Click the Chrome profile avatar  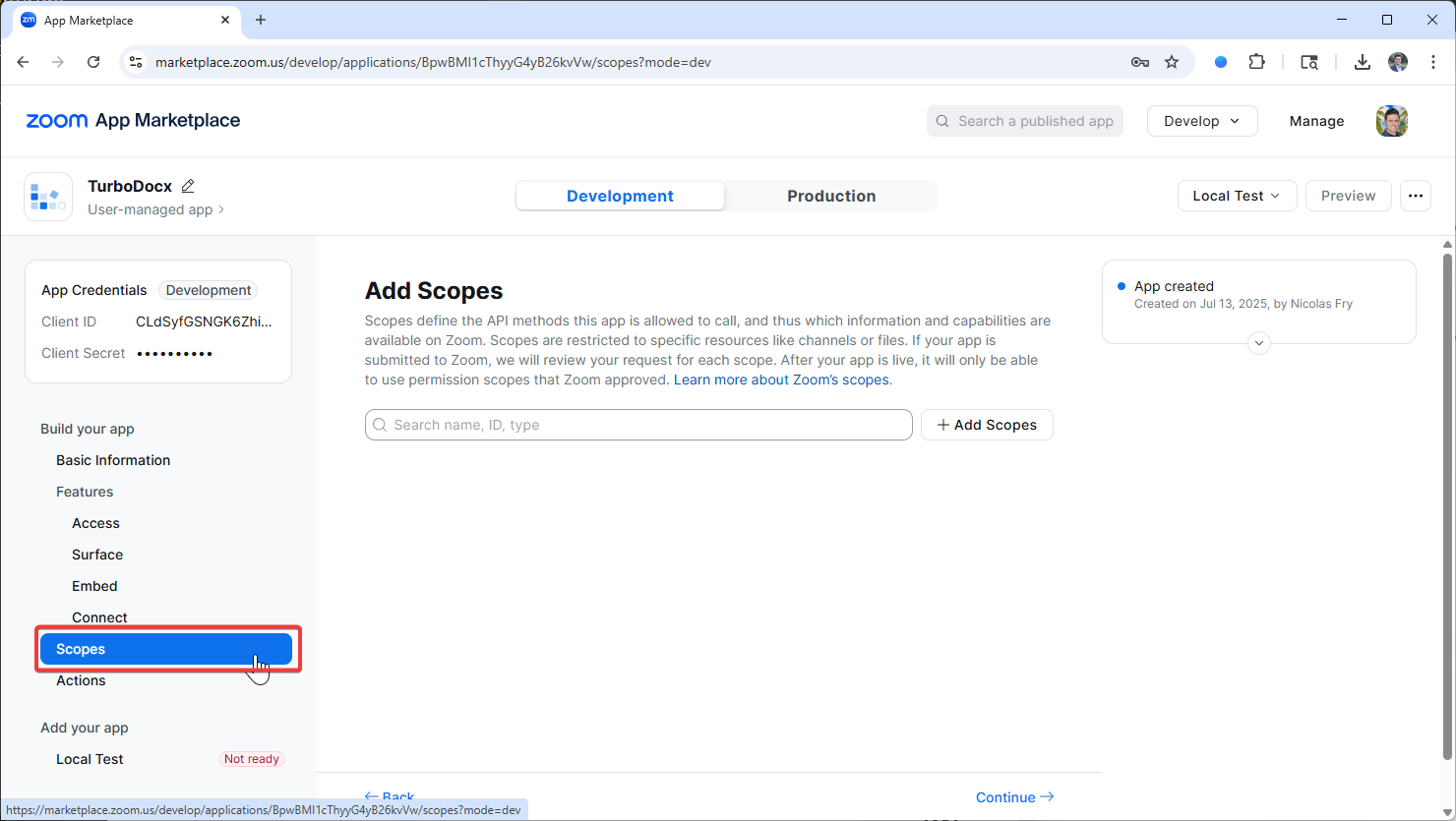[x=1398, y=62]
